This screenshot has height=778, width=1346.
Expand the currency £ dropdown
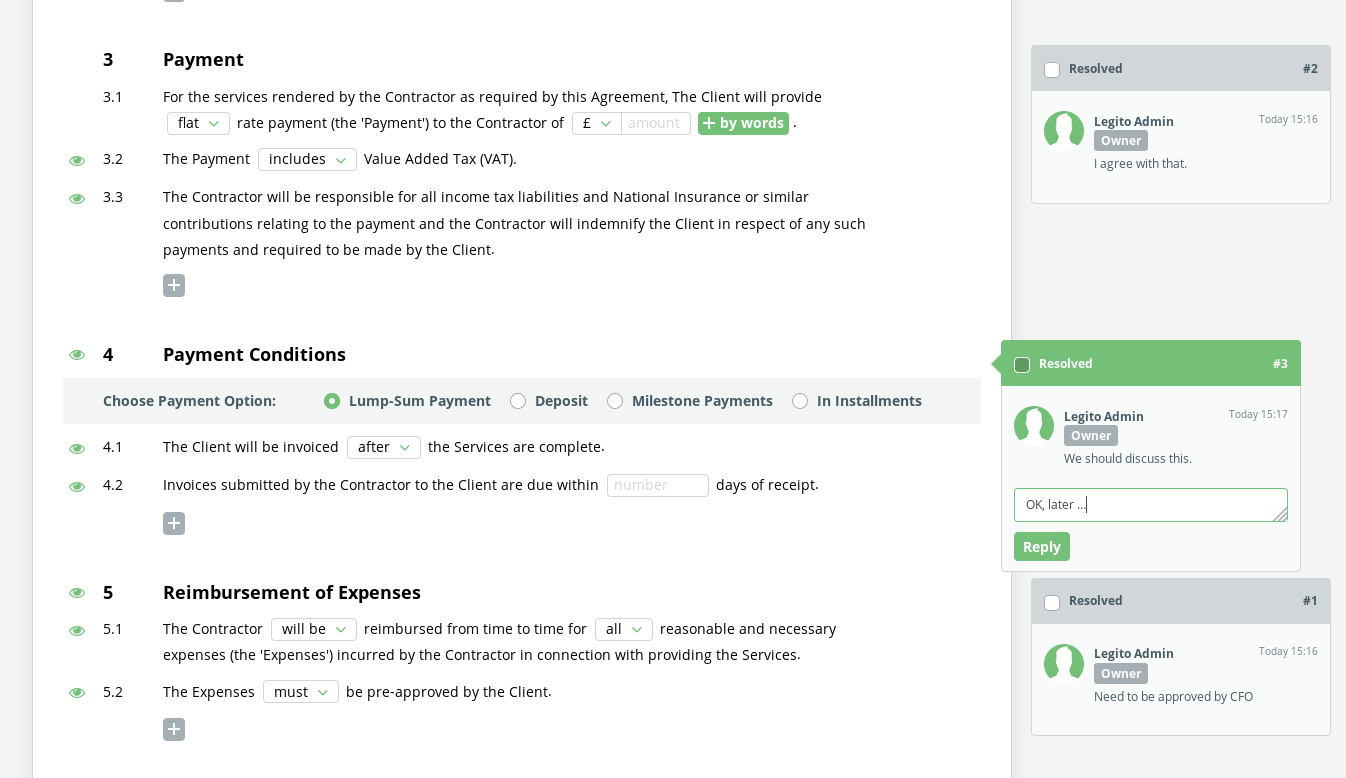[597, 123]
